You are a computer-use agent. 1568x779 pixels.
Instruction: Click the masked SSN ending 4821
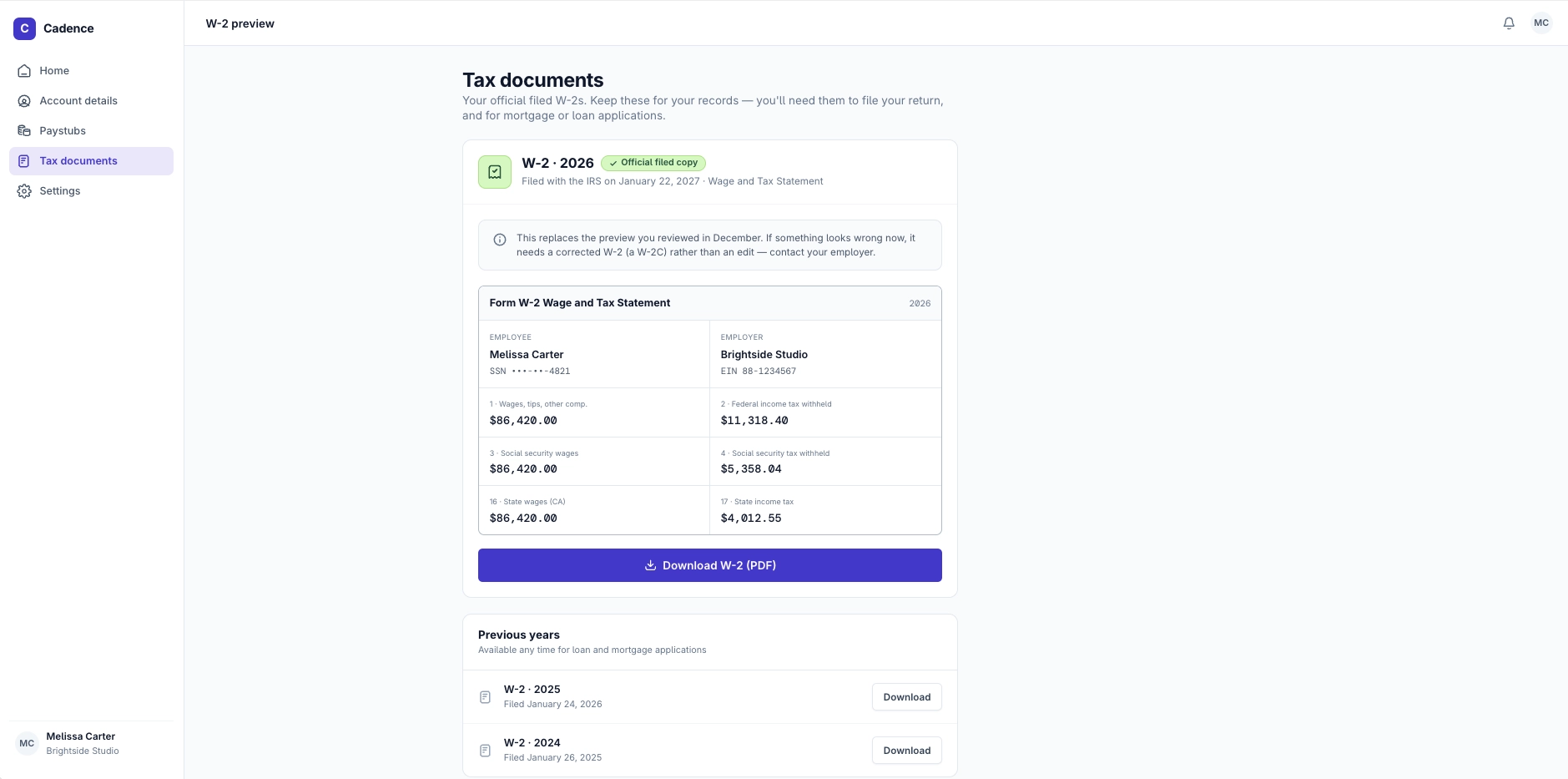point(530,372)
